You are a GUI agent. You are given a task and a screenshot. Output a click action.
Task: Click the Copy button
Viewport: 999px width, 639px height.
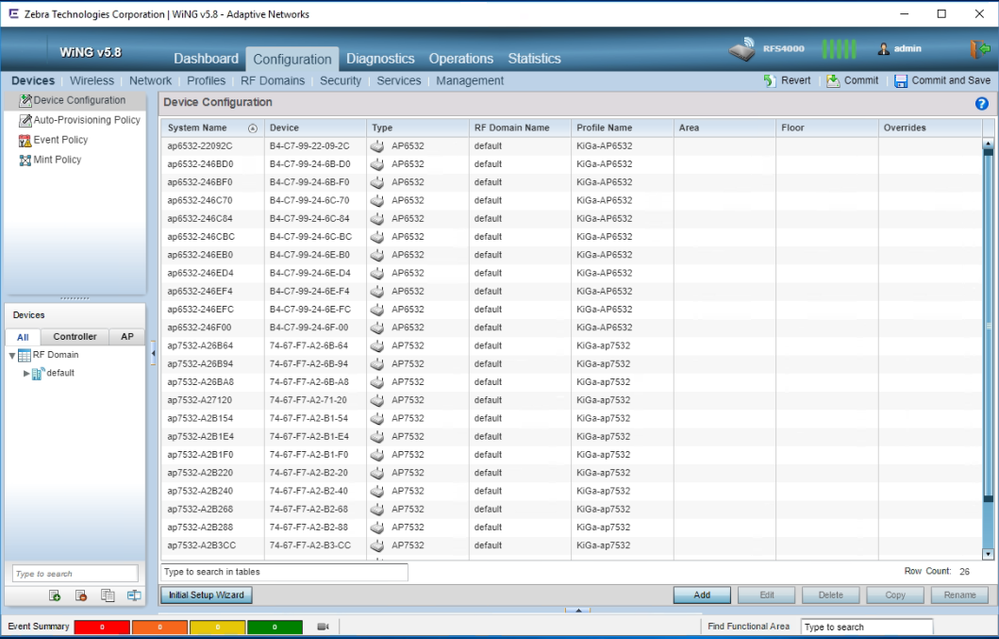pos(895,595)
